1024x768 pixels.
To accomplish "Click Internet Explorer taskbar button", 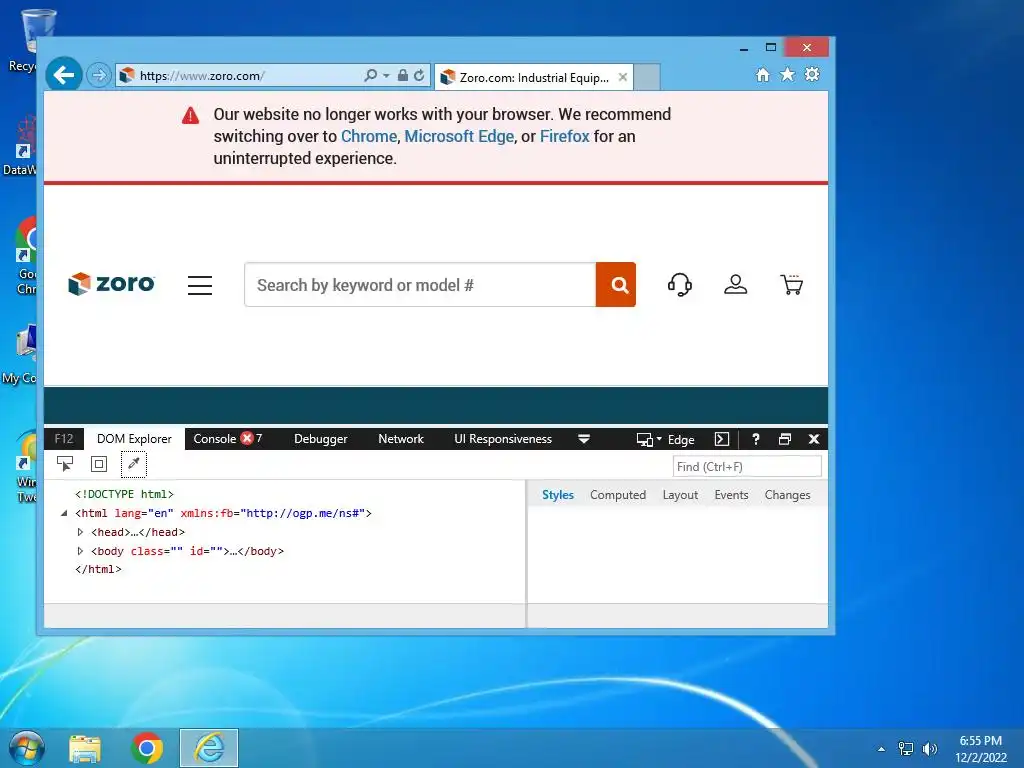I will pos(209,748).
